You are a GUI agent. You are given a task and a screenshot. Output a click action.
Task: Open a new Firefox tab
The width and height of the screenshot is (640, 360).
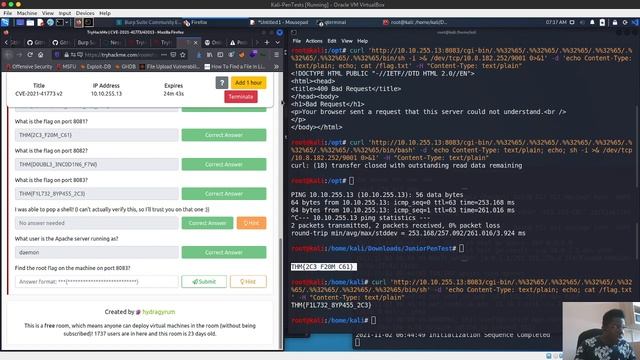tap(267, 42)
